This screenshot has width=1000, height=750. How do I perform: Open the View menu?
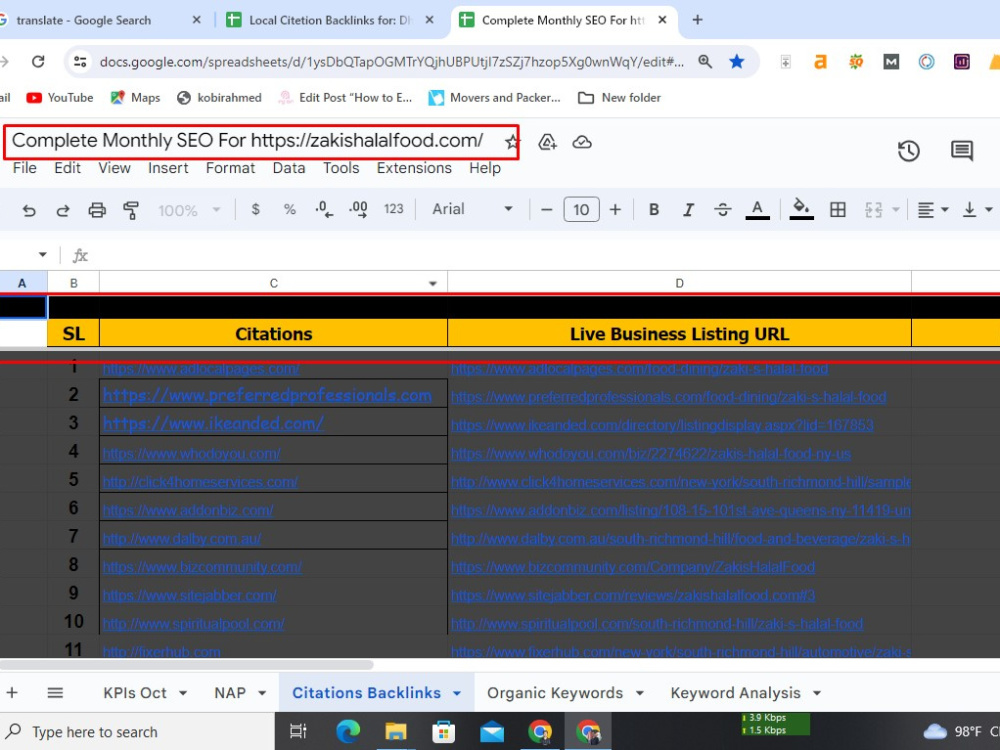[114, 168]
